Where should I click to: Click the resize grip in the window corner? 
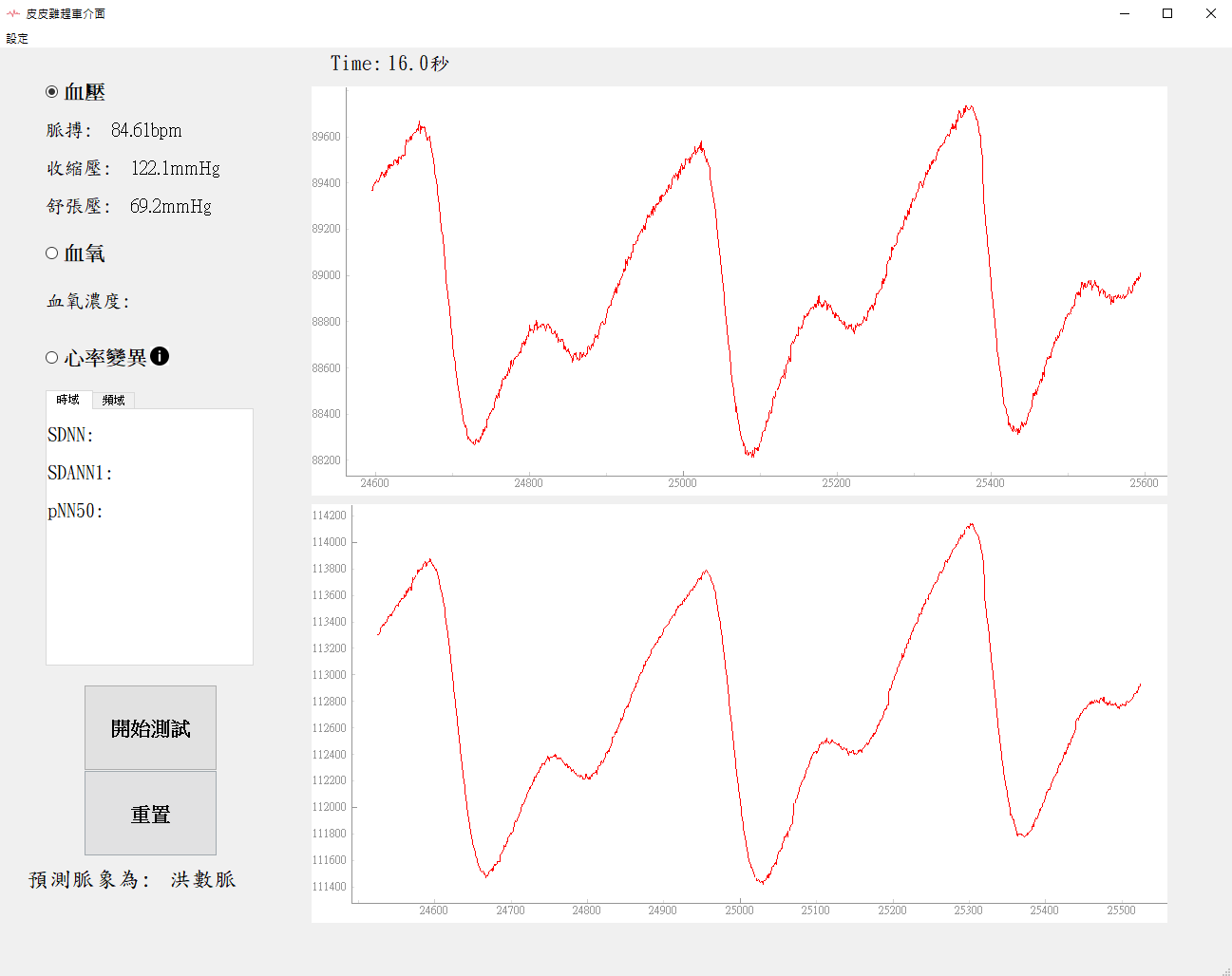(1225, 969)
